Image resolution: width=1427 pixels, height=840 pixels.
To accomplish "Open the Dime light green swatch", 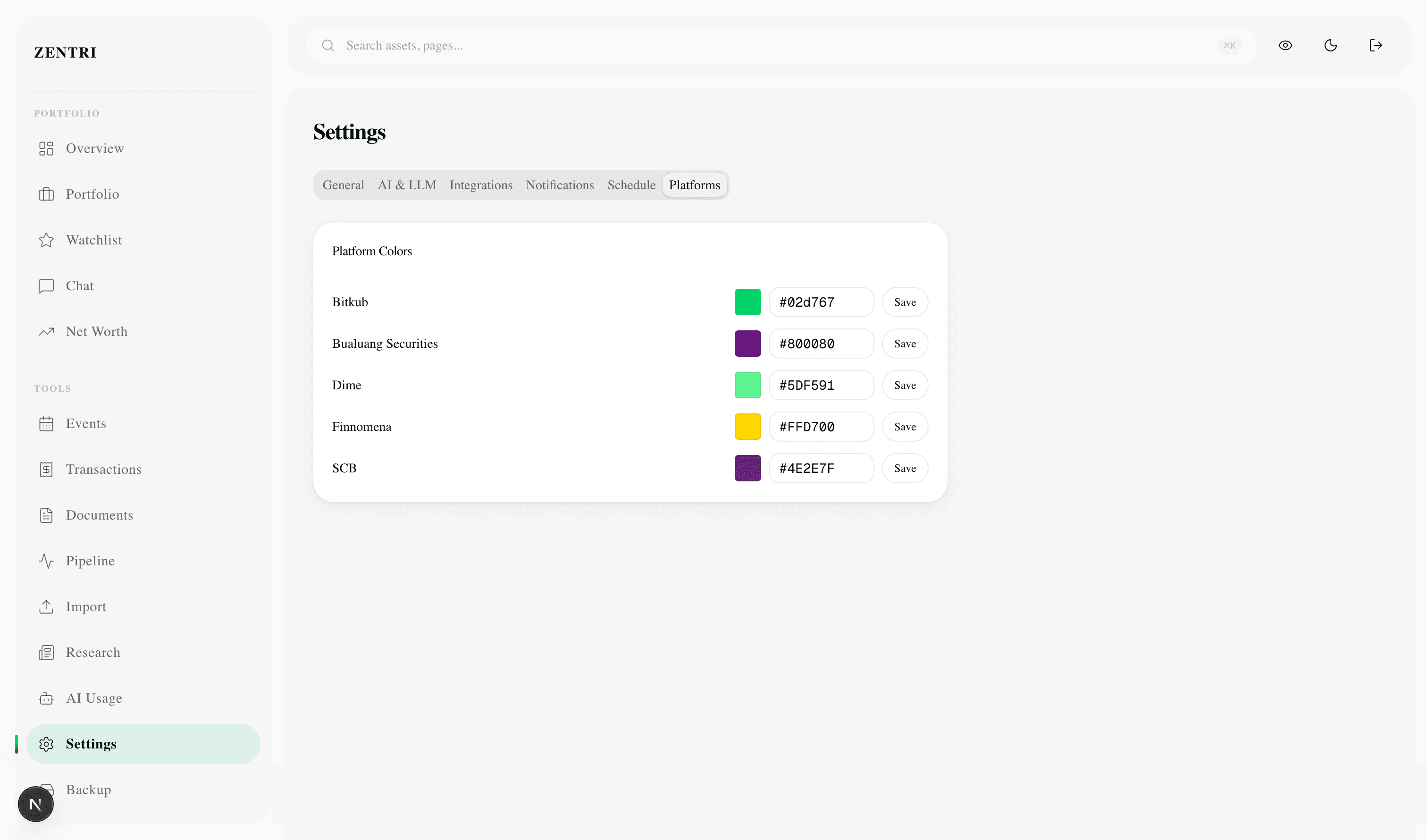I will (x=747, y=385).
